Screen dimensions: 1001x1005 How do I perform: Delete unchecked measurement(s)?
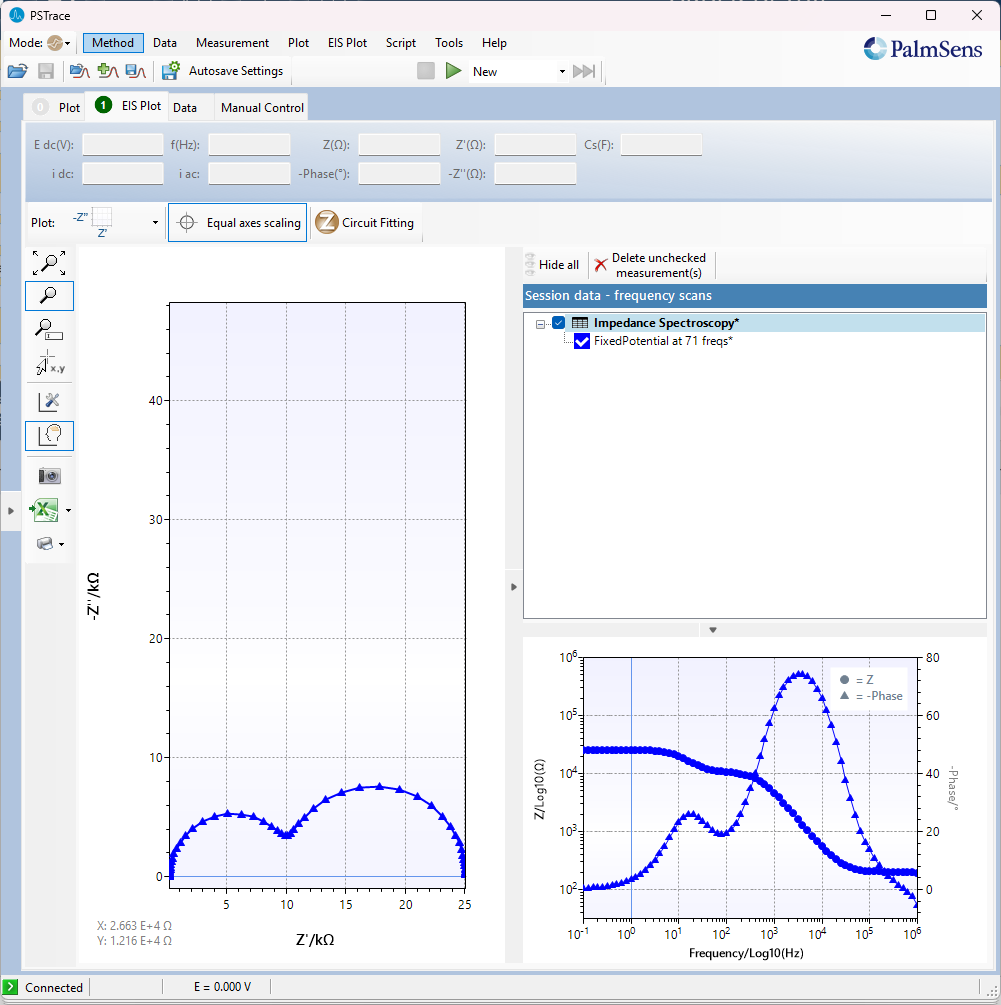650,265
